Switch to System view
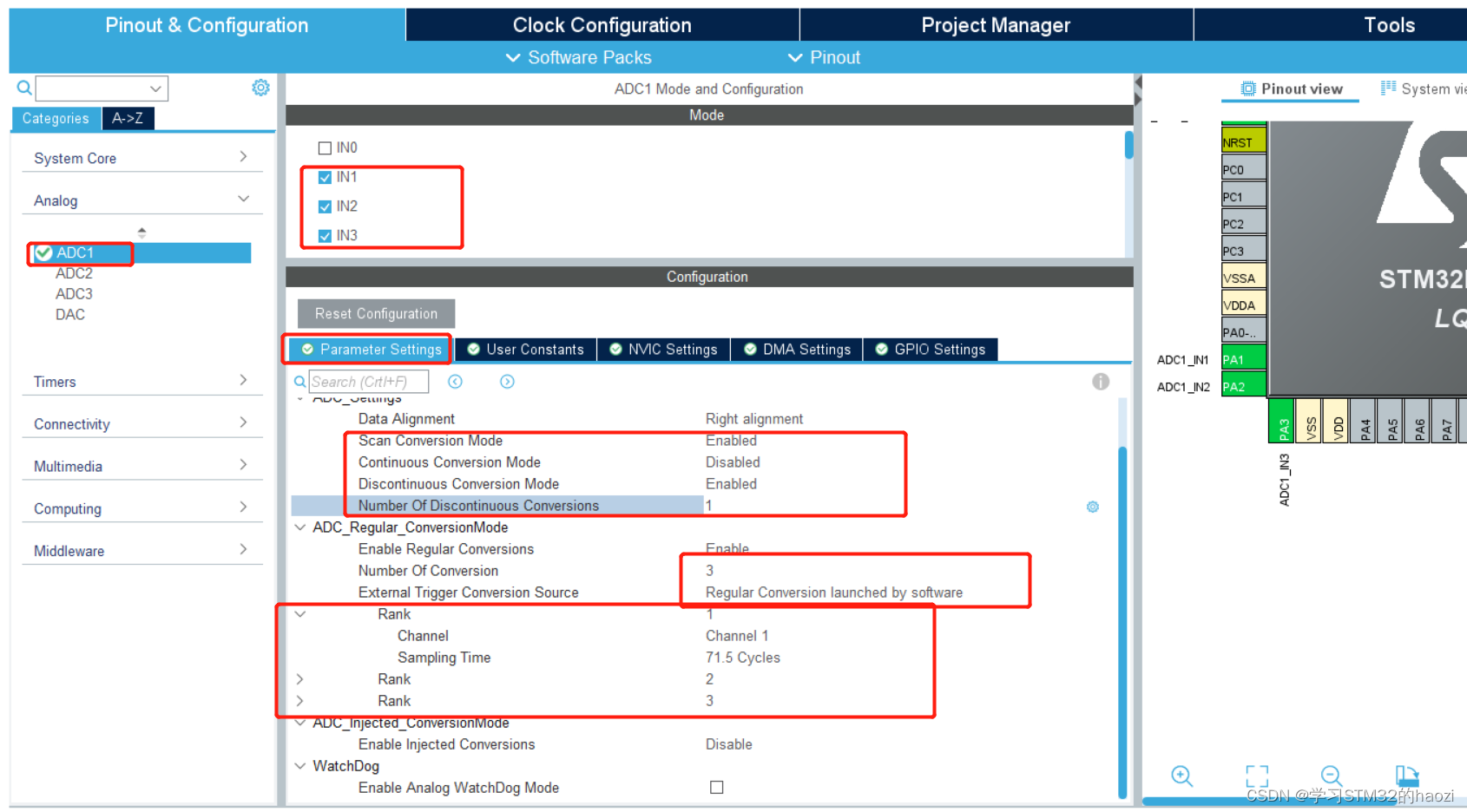Viewport: 1467px width, 812px height. tap(1424, 88)
